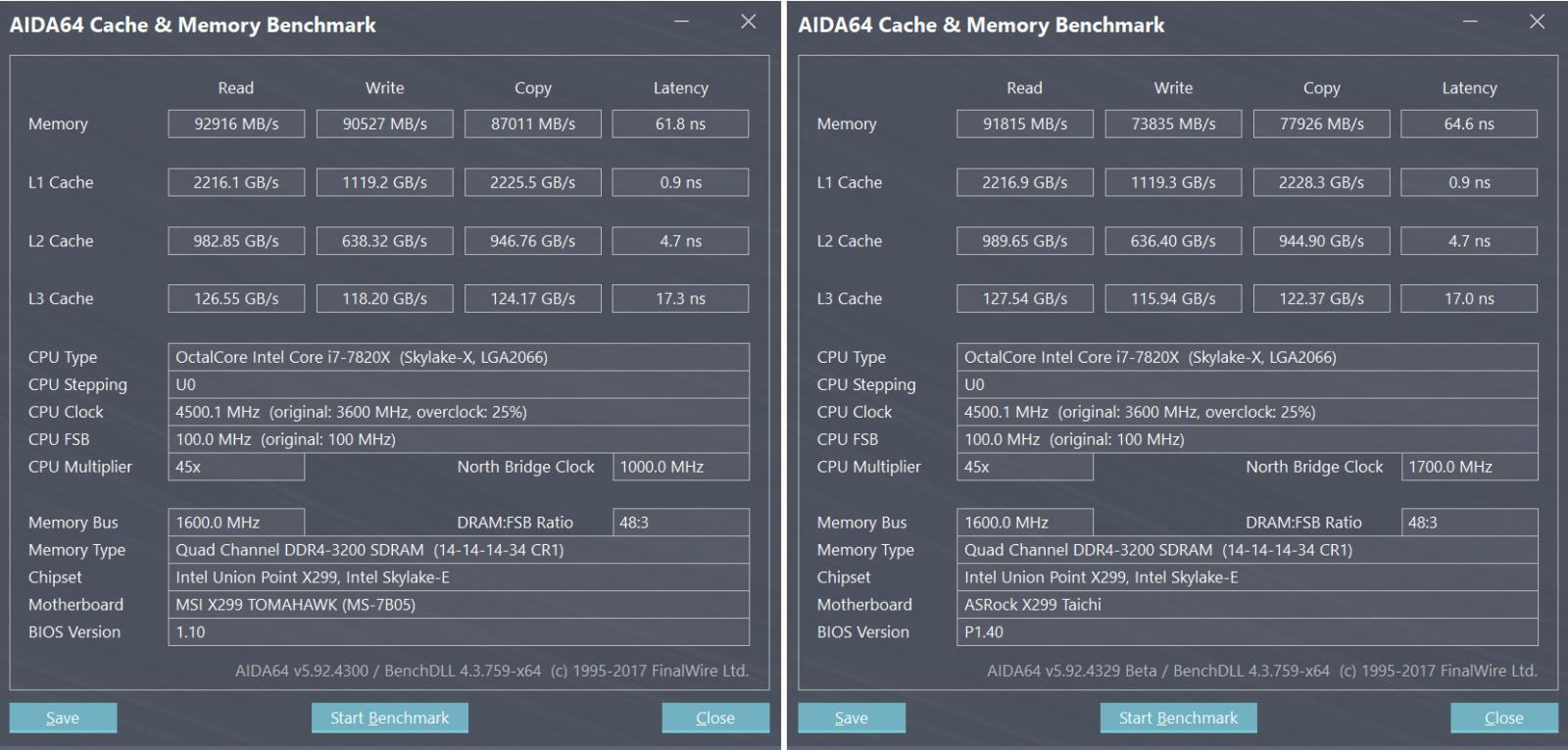
Task: Select the 92916 MB/s Memory Read result
Action: pyautogui.click(x=236, y=124)
